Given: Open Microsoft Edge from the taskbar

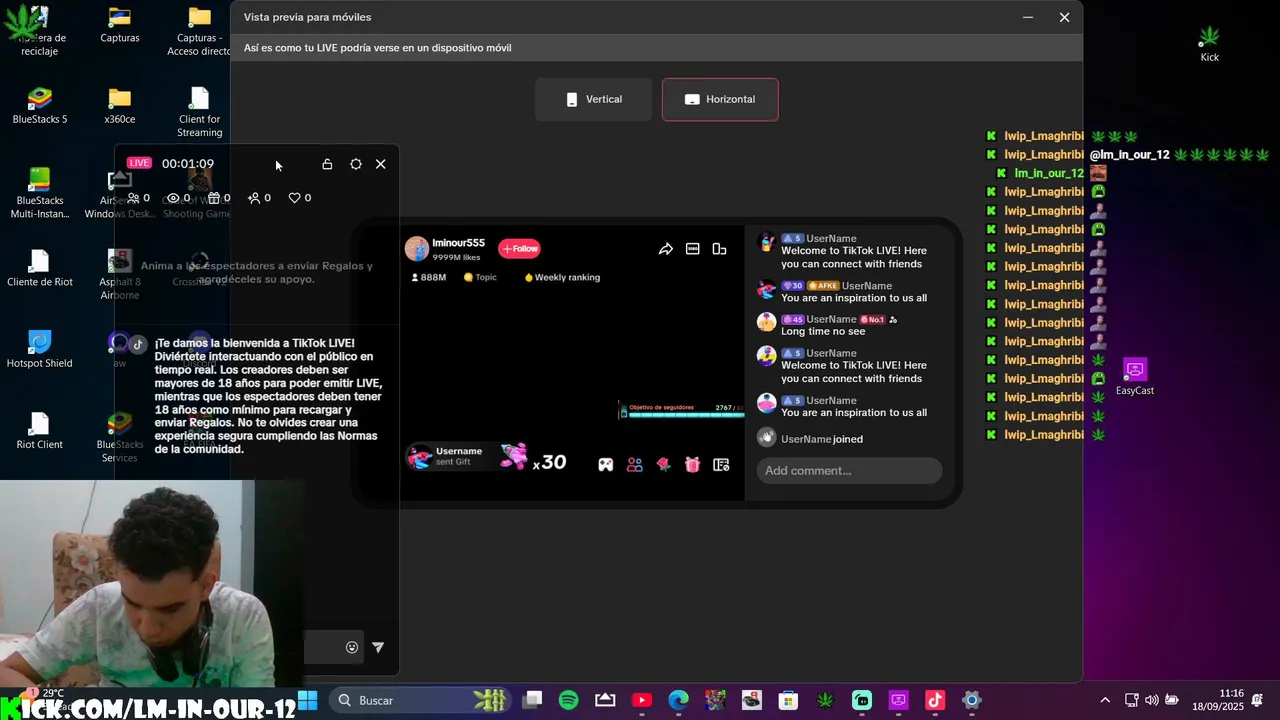Looking at the screenshot, I should [679, 700].
